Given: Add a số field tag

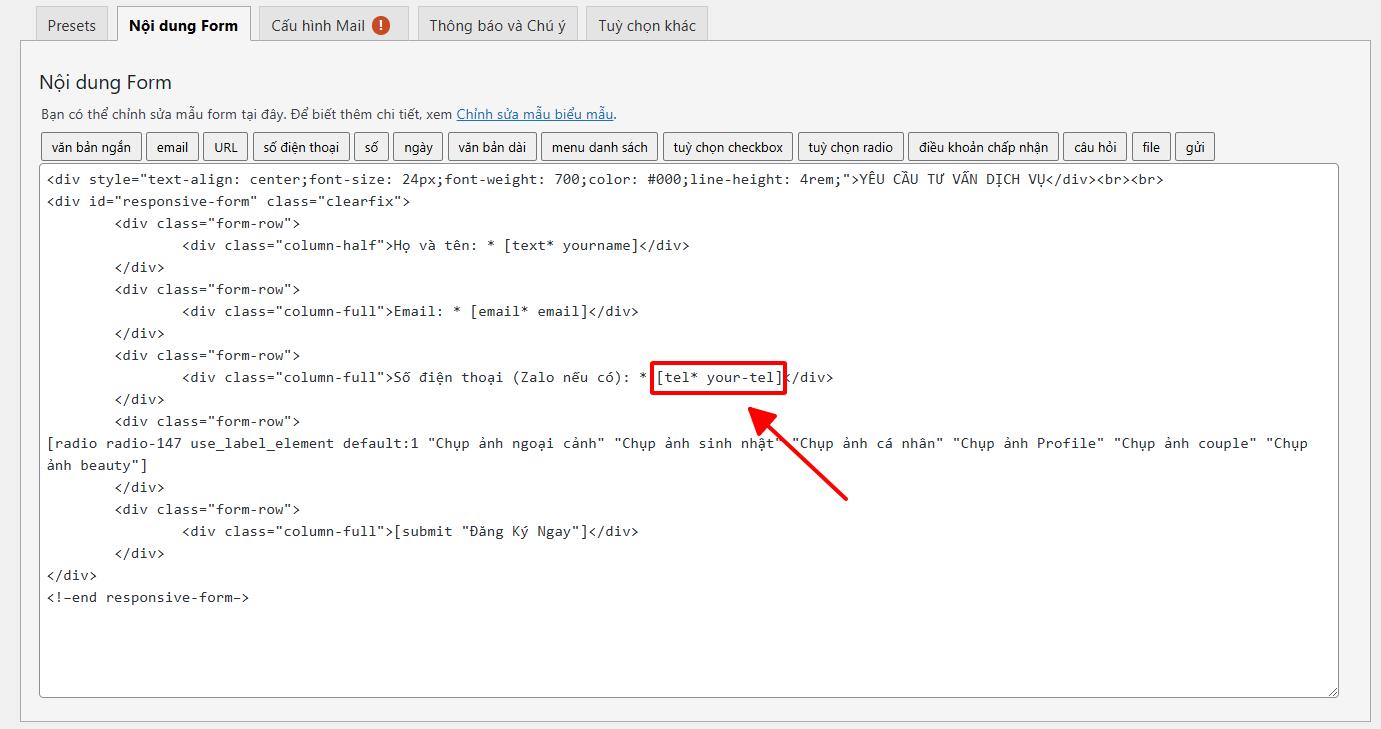Looking at the screenshot, I should coord(371,147).
